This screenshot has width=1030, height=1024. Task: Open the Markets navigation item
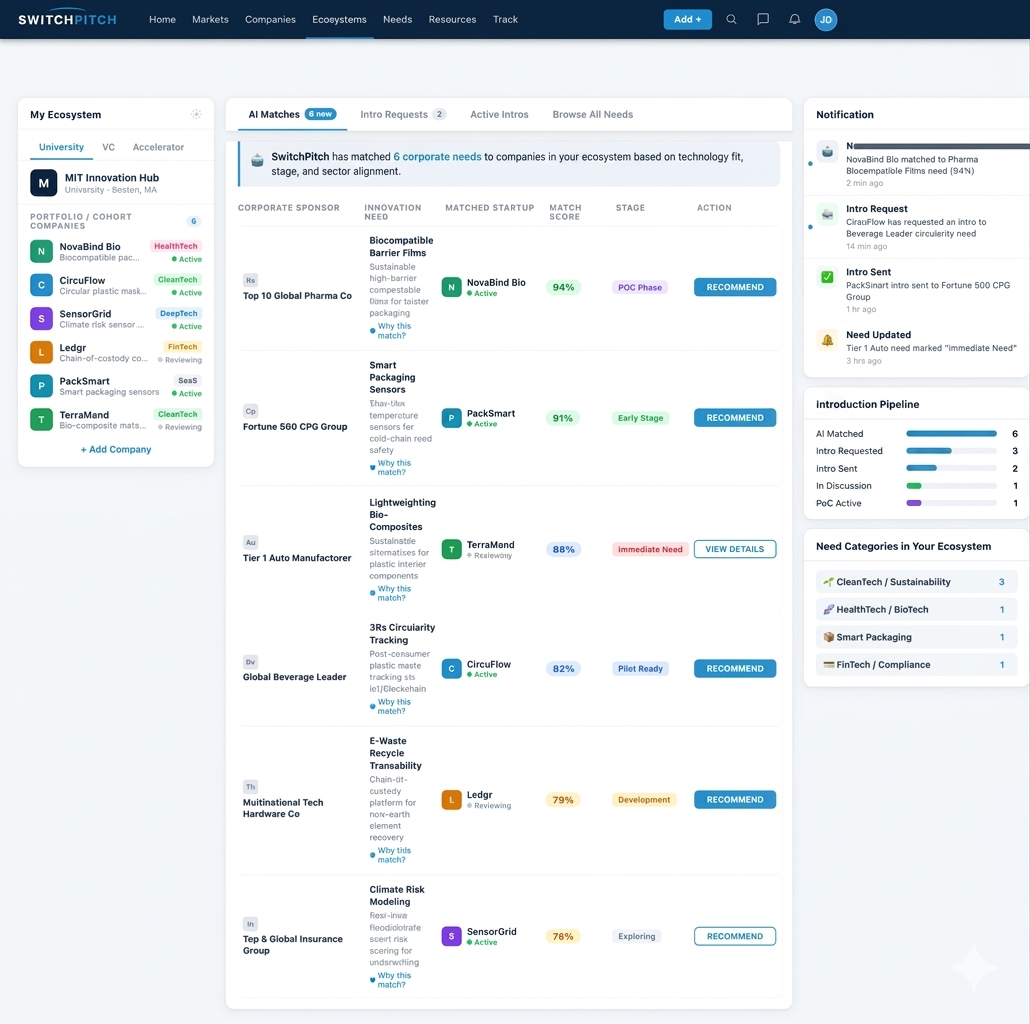[x=210, y=20]
